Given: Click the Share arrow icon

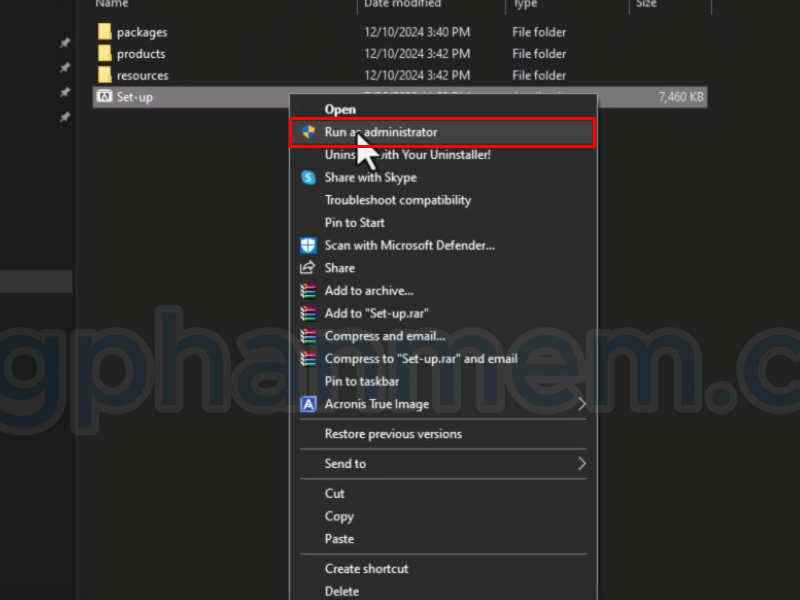Looking at the screenshot, I should click(x=308, y=268).
